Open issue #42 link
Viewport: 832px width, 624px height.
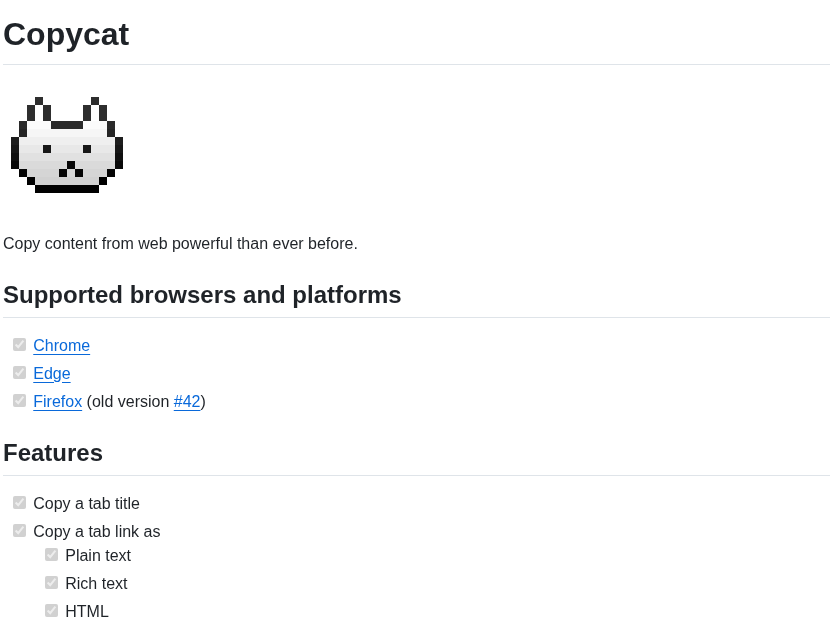(187, 402)
